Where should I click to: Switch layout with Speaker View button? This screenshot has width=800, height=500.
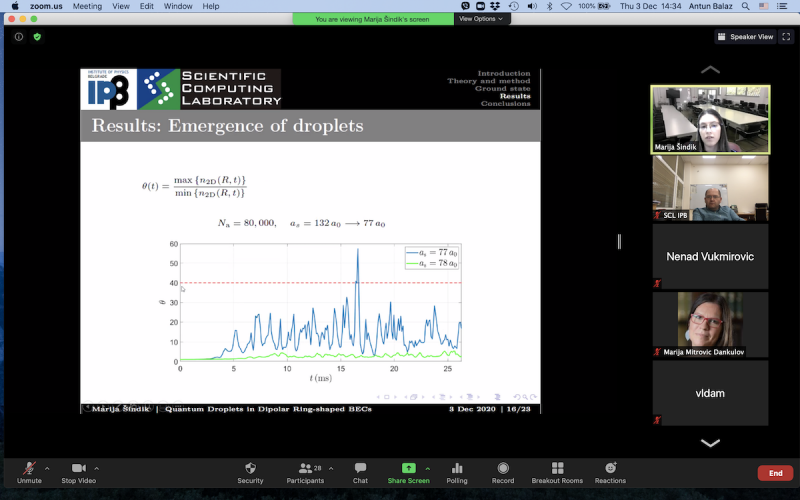click(746, 37)
